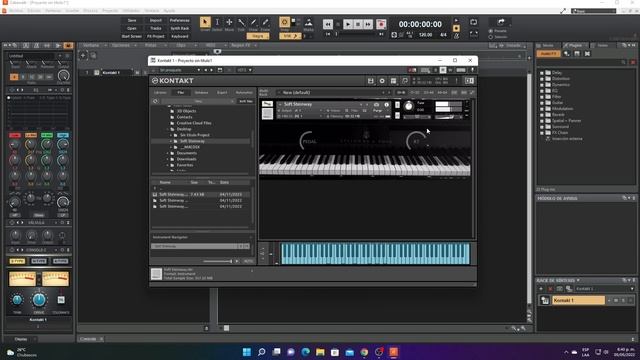This screenshot has width=640, height=360.
Task: Click the Open button
Action: (132, 28)
